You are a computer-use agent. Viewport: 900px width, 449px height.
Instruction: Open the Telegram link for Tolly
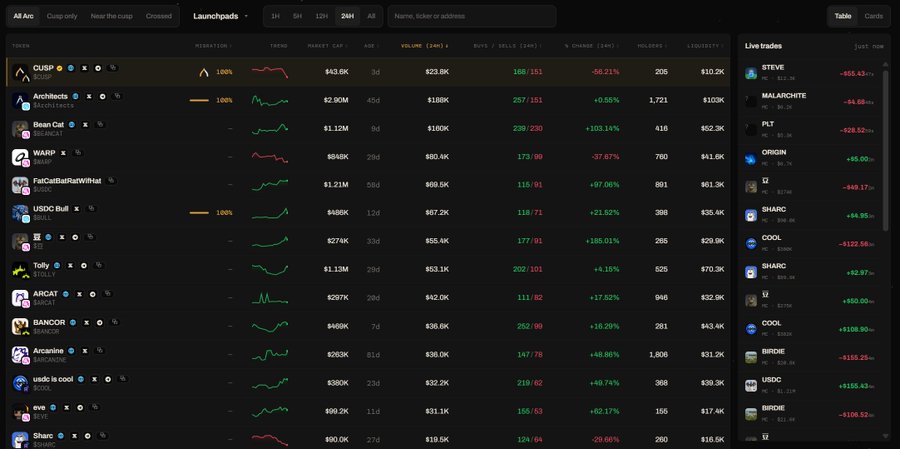click(x=84, y=266)
